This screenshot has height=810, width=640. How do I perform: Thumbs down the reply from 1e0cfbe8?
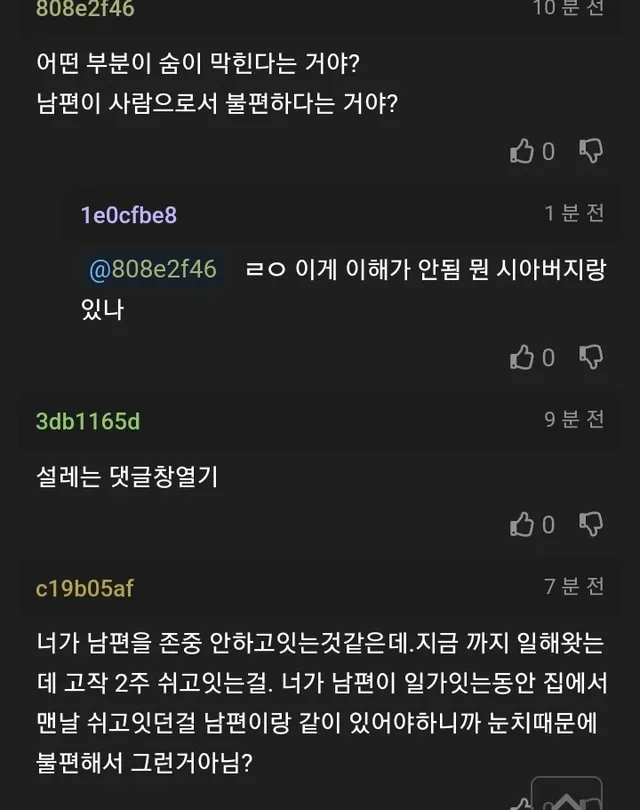click(x=592, y=358)
